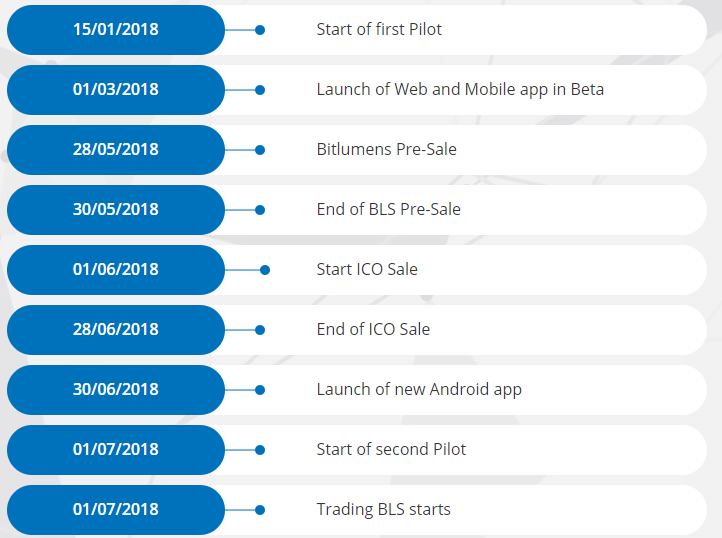This screenshot has height=538, width=722.
Task: Select the 28/06/2018 date badge
Action: tap(116, 330)
